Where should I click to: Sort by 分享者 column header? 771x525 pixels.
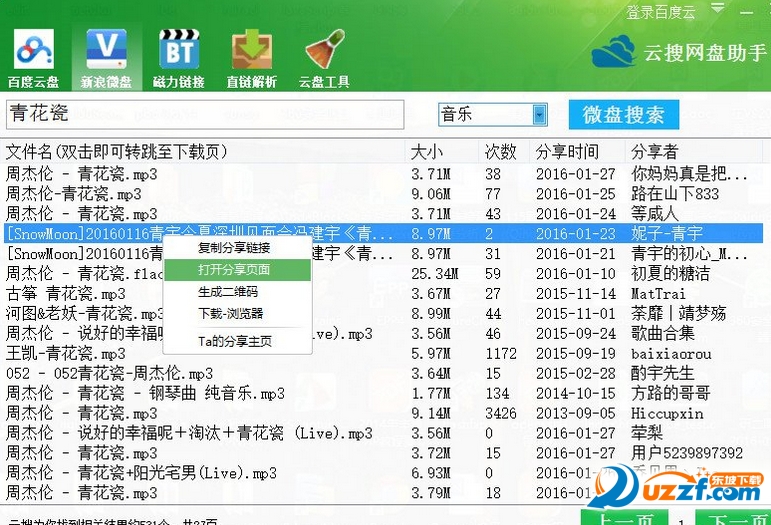693,152
